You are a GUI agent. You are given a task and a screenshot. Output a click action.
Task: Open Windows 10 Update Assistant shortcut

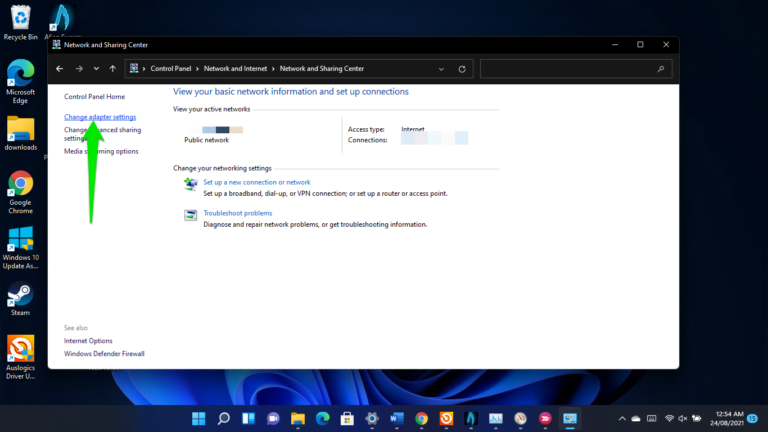(20, 248)
